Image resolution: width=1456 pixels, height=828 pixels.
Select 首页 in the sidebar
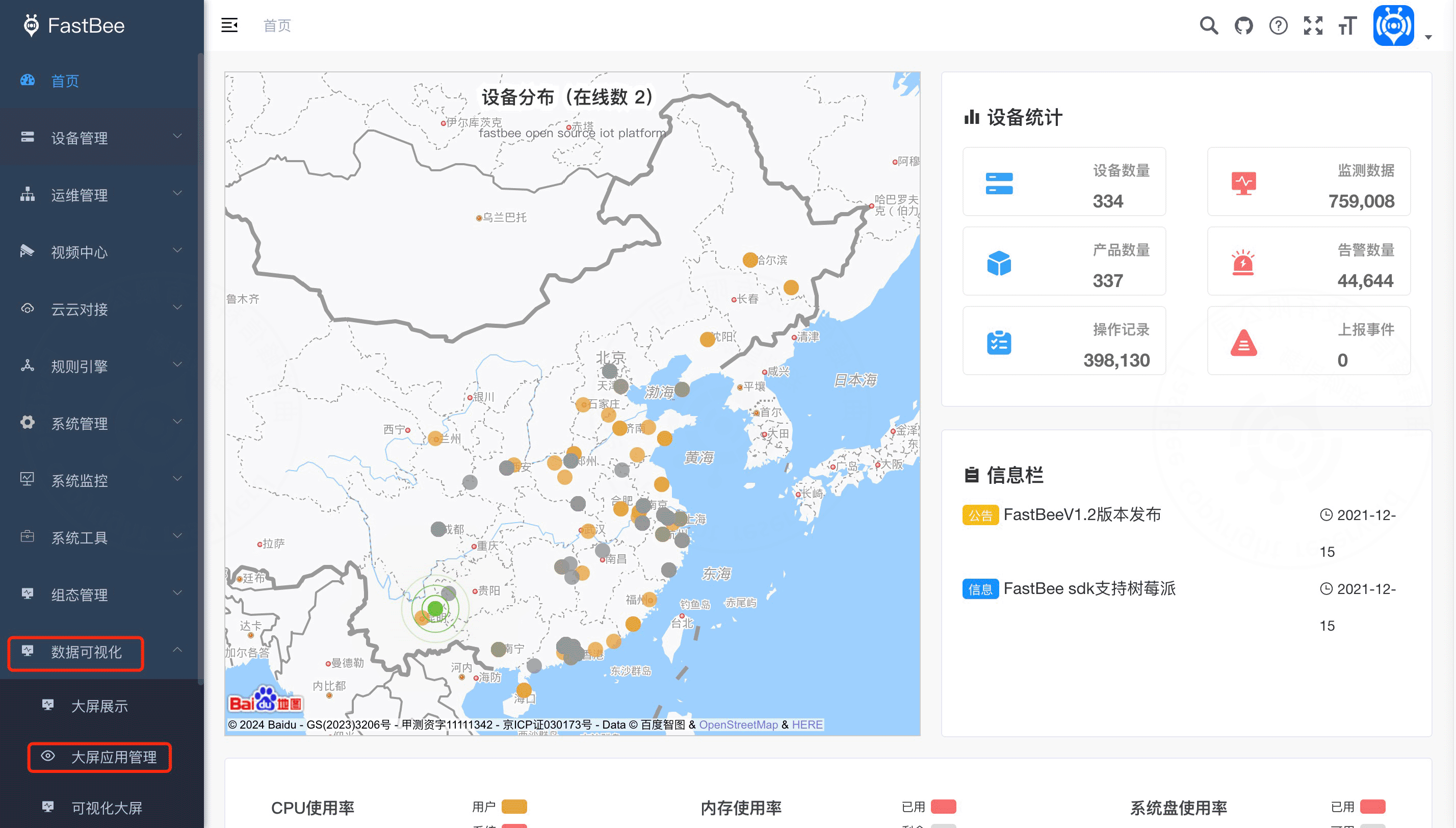(x=102, y=80)
